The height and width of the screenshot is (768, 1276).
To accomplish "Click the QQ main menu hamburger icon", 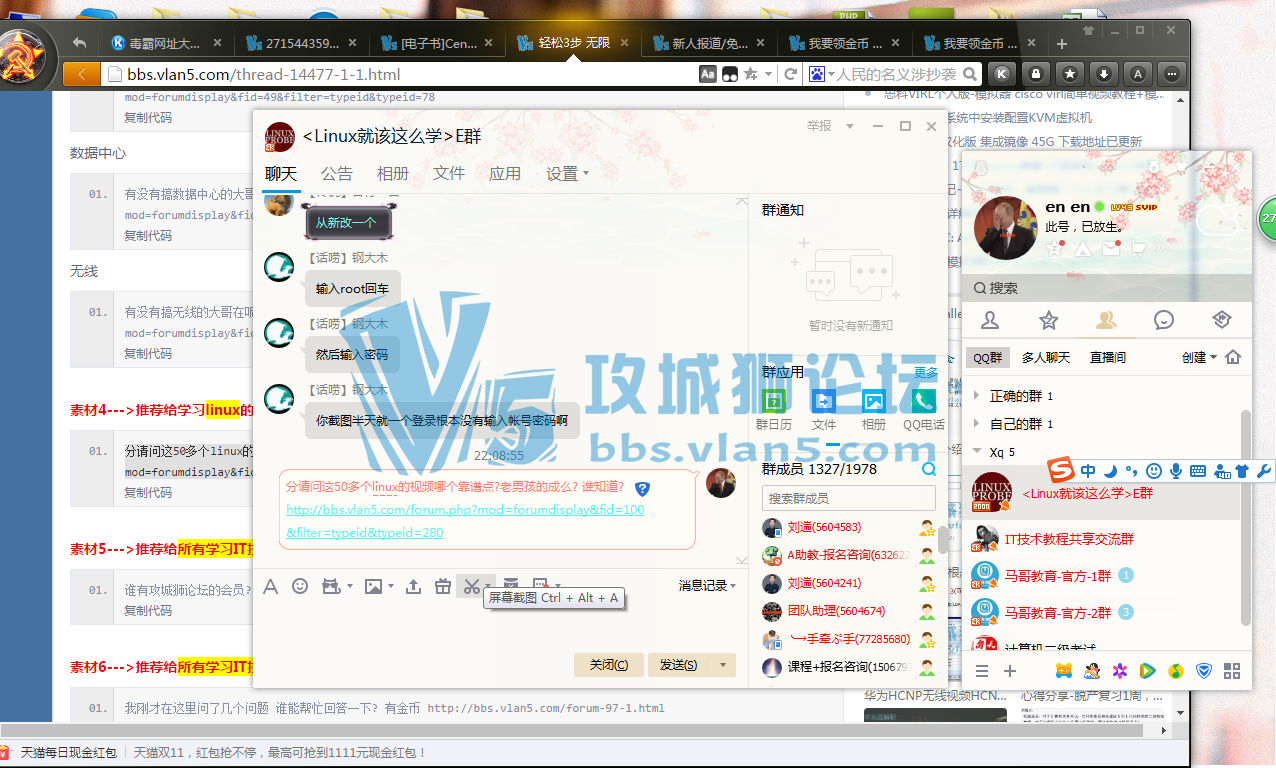I will click(x=982, y=671).
